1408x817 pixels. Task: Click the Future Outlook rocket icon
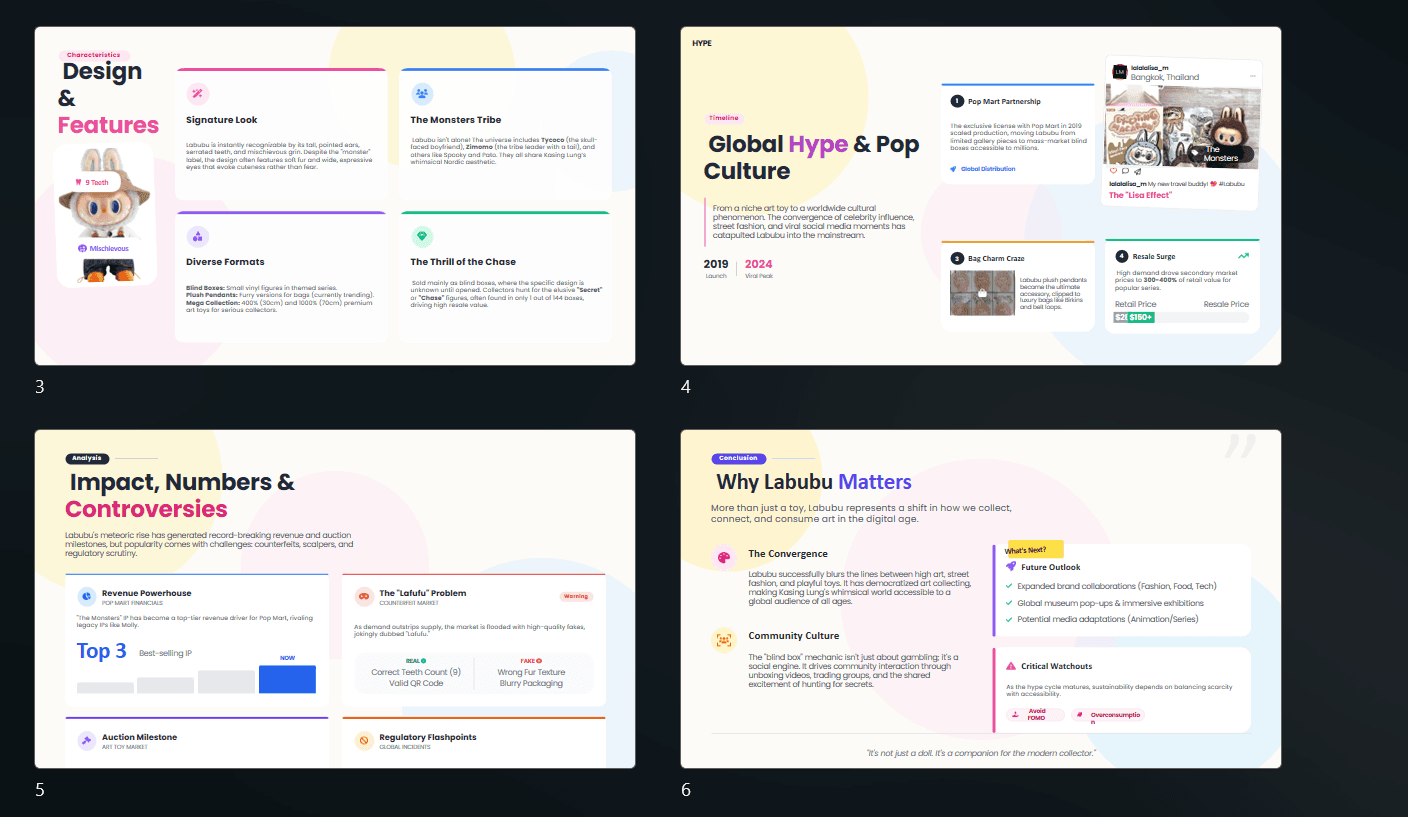[1011, 567]
